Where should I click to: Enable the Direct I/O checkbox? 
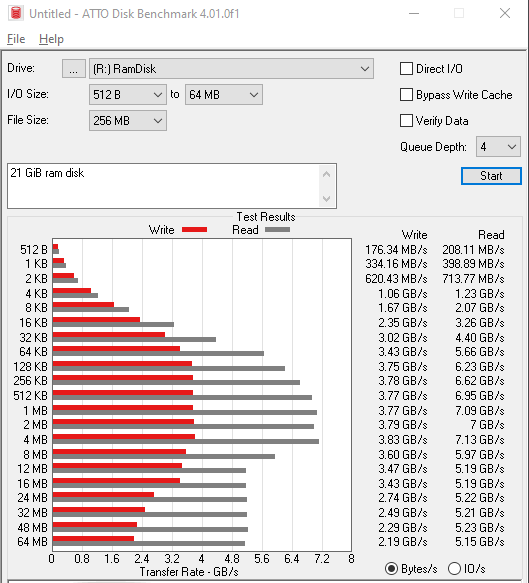pyautogui.click(x=406, y=69)
